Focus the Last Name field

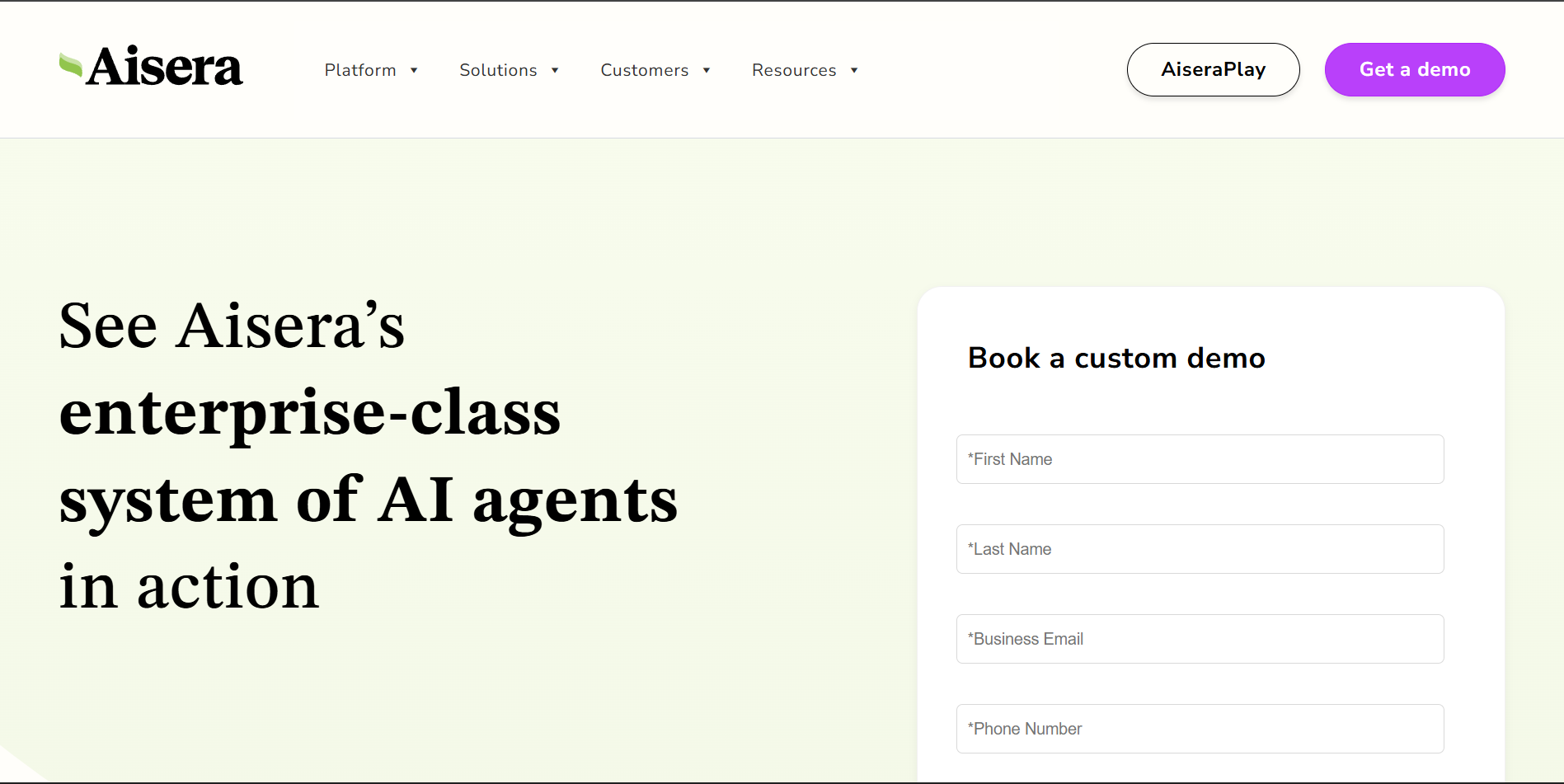tap(1200, 549)
